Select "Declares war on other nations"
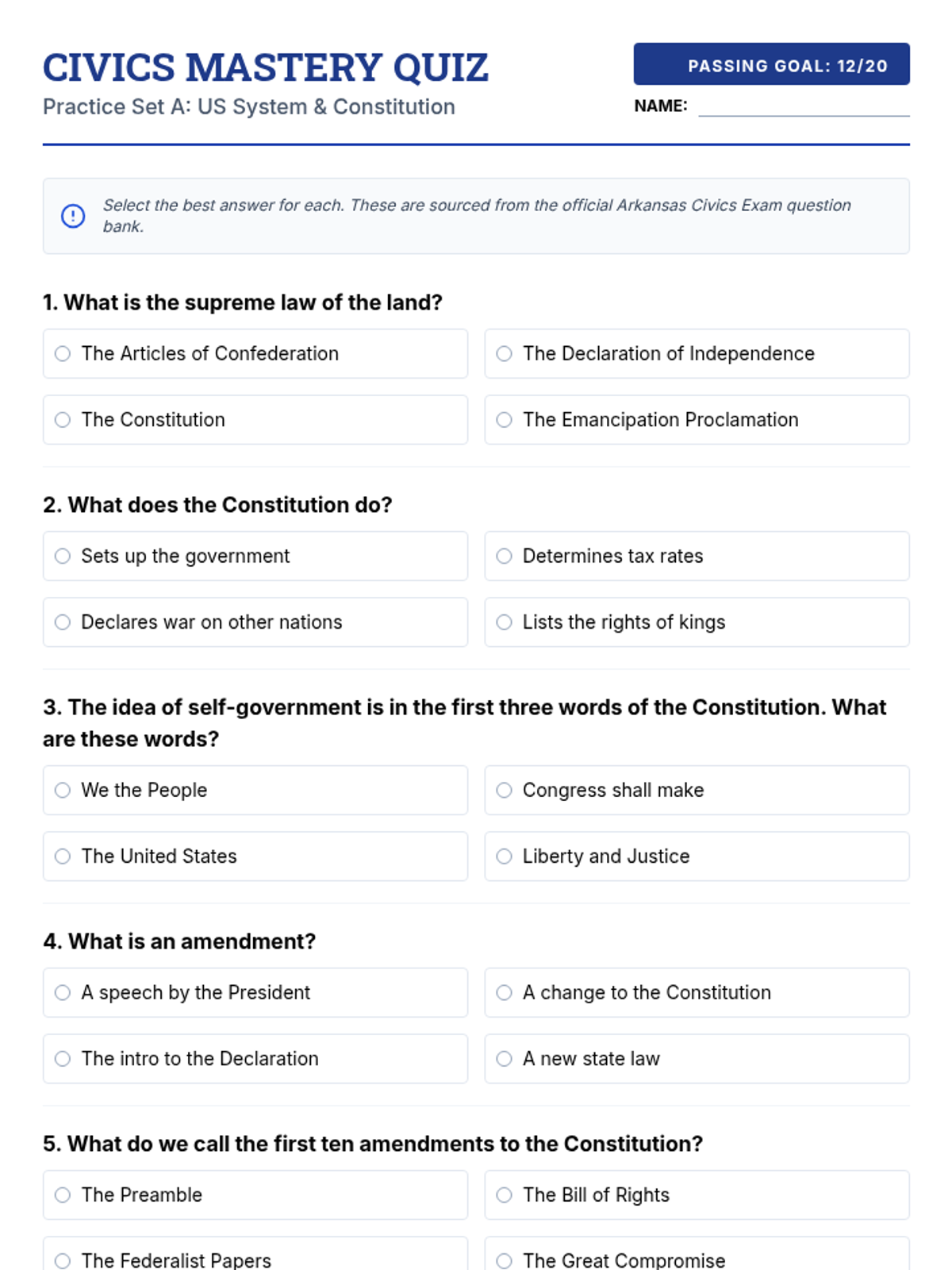The image size is (952, 1270). pyautogui.click(x=63, y=622)
